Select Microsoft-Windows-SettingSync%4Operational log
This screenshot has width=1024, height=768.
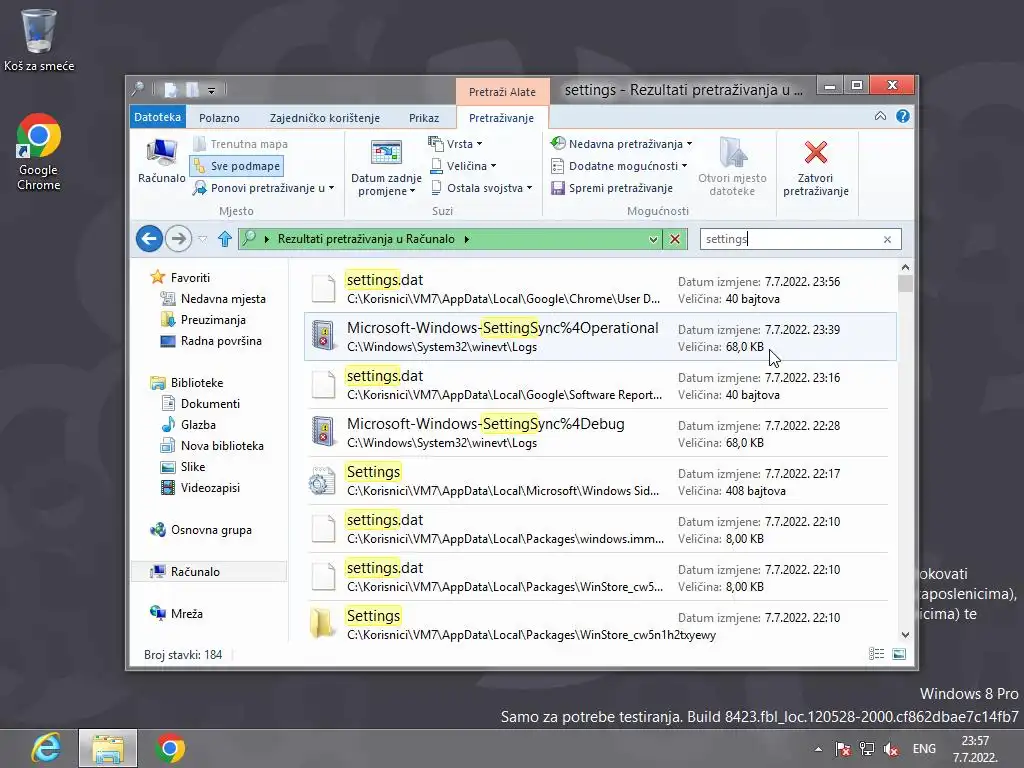coord(600,336)
